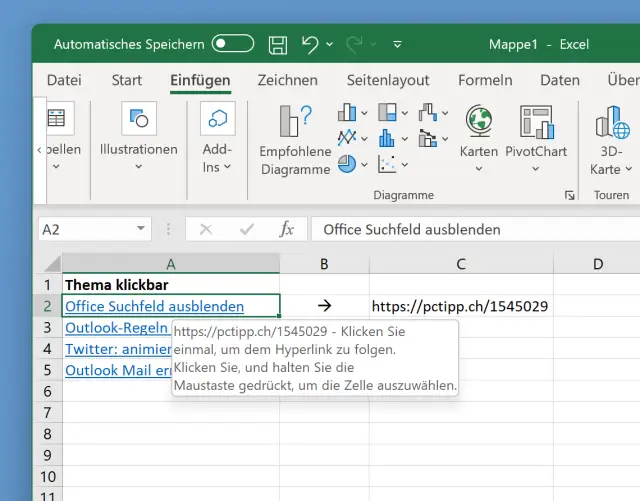Toggle the Automatisches Speichern switch
Viewport: 640px width, 501px height.
click(x=233, y=44)
